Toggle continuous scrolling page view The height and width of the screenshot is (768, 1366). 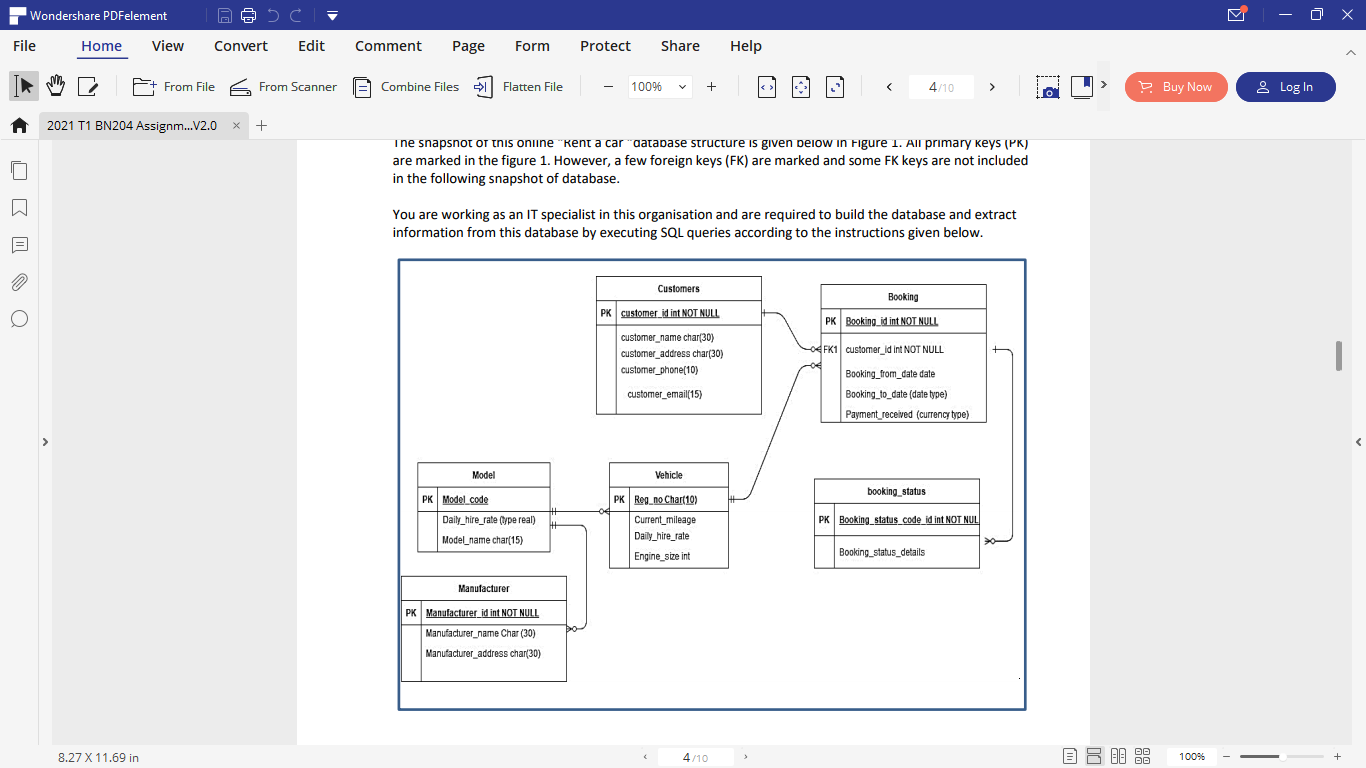tap(1094, 757)
